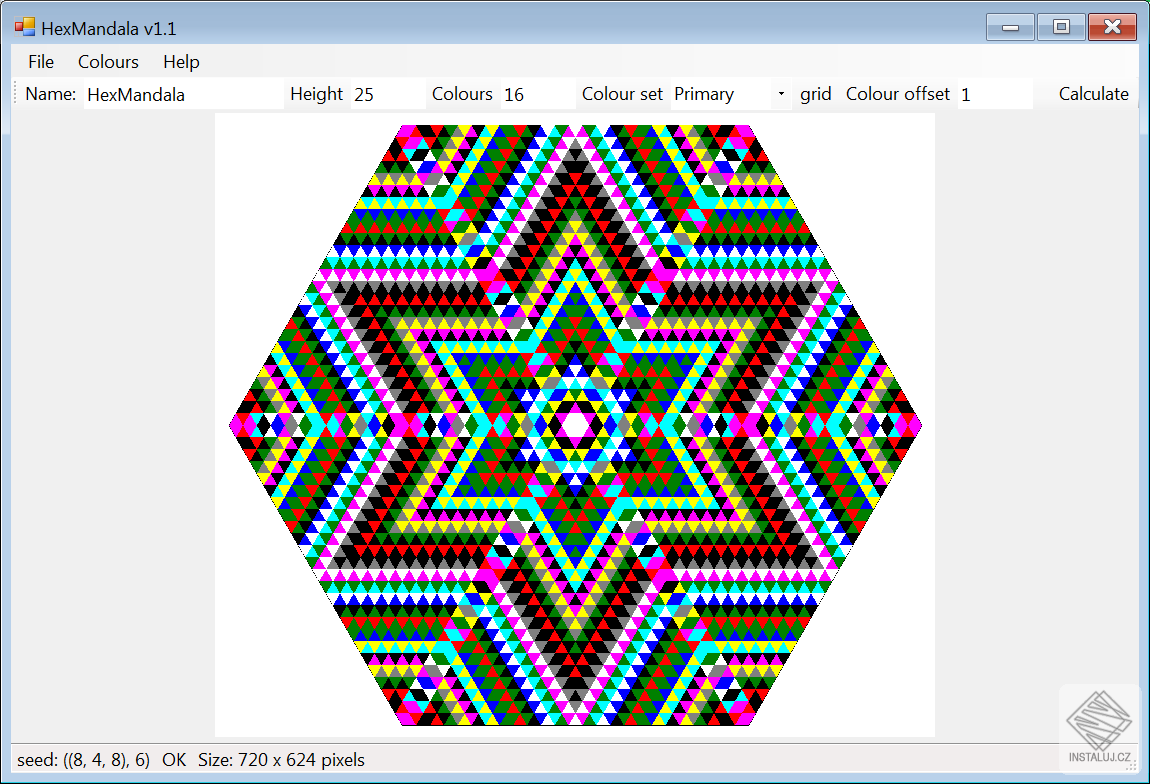
Task: Click the white hexagon at the mandala center
Action: pos(575,424)
